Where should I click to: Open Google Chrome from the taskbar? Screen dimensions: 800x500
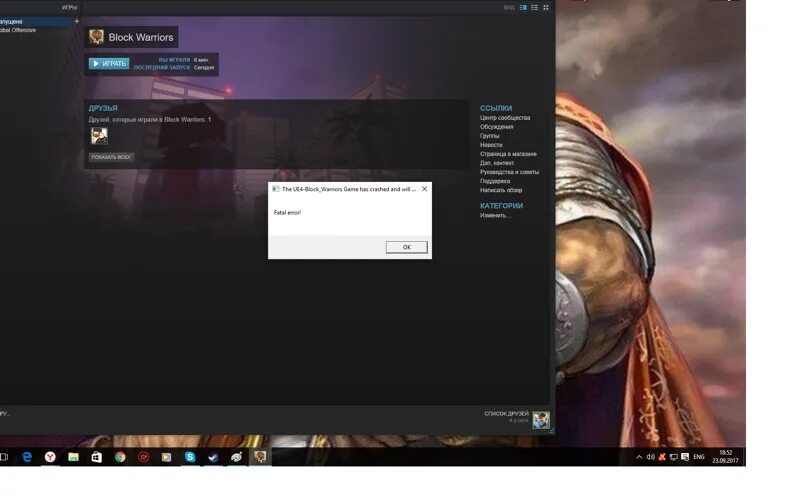tap(120, 457)
